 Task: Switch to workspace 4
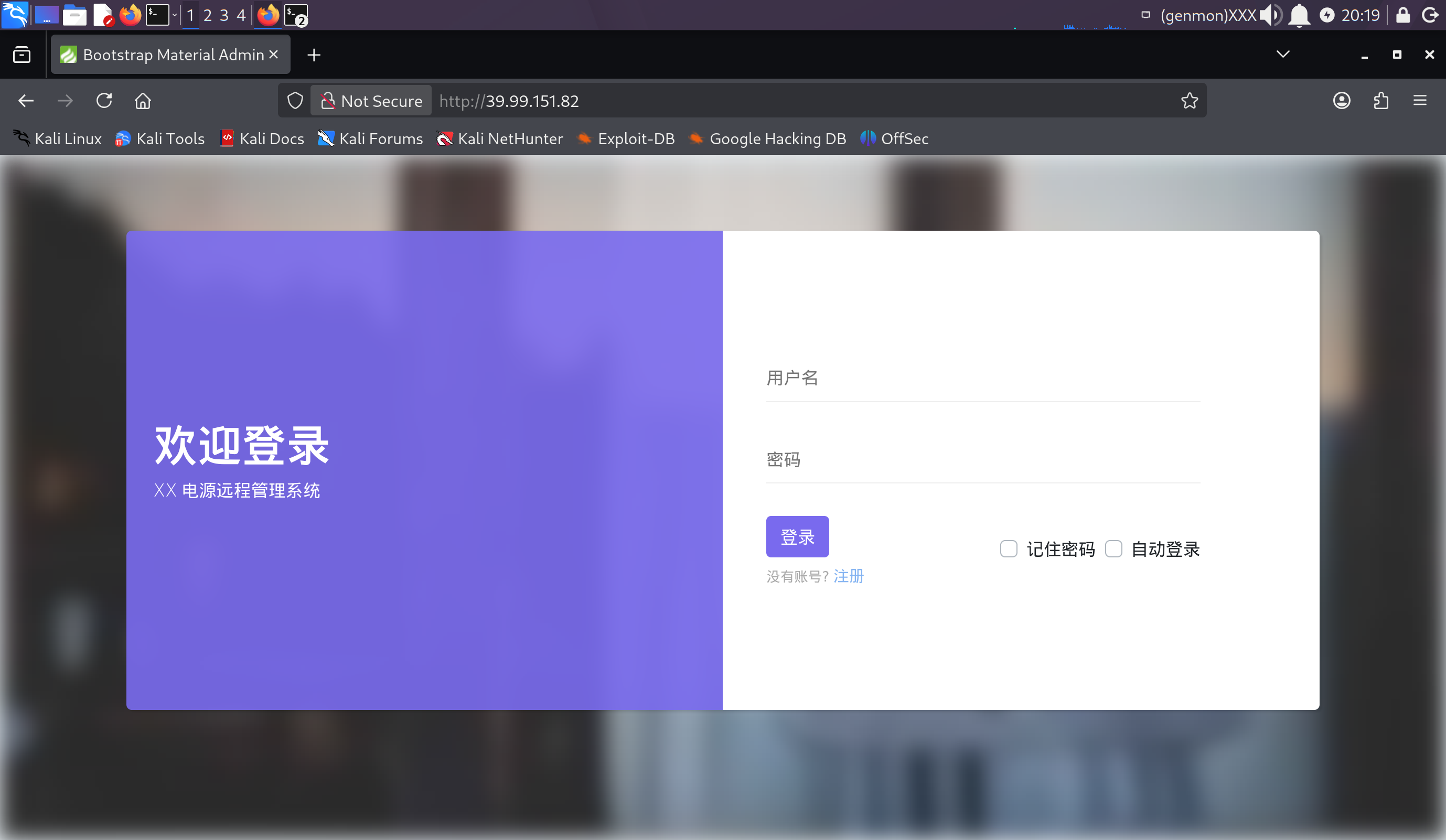click(241, 15)
